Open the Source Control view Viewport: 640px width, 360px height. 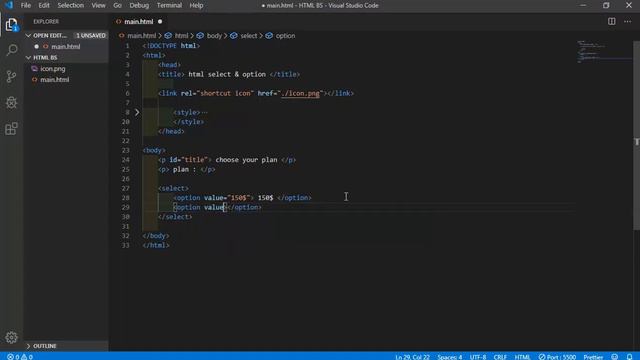coord(11,76)
